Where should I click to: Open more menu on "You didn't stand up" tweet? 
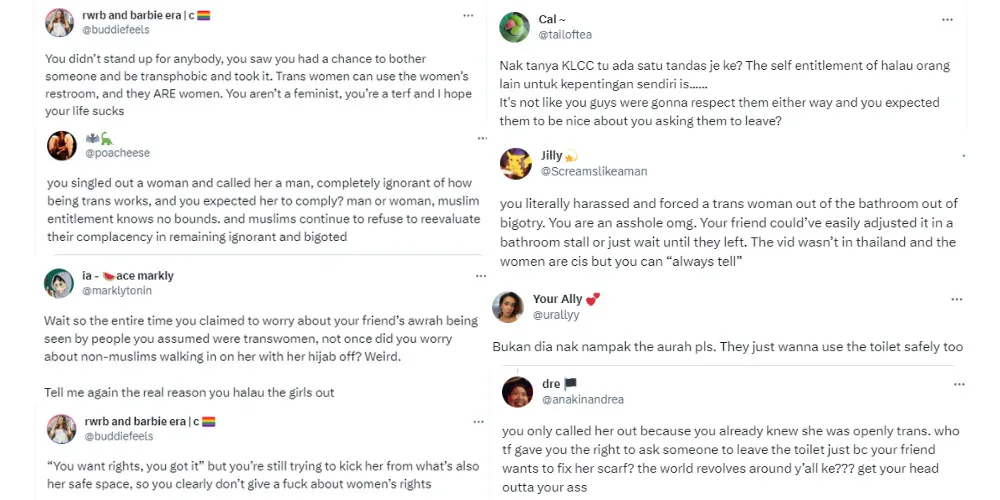tap(467, 16)
